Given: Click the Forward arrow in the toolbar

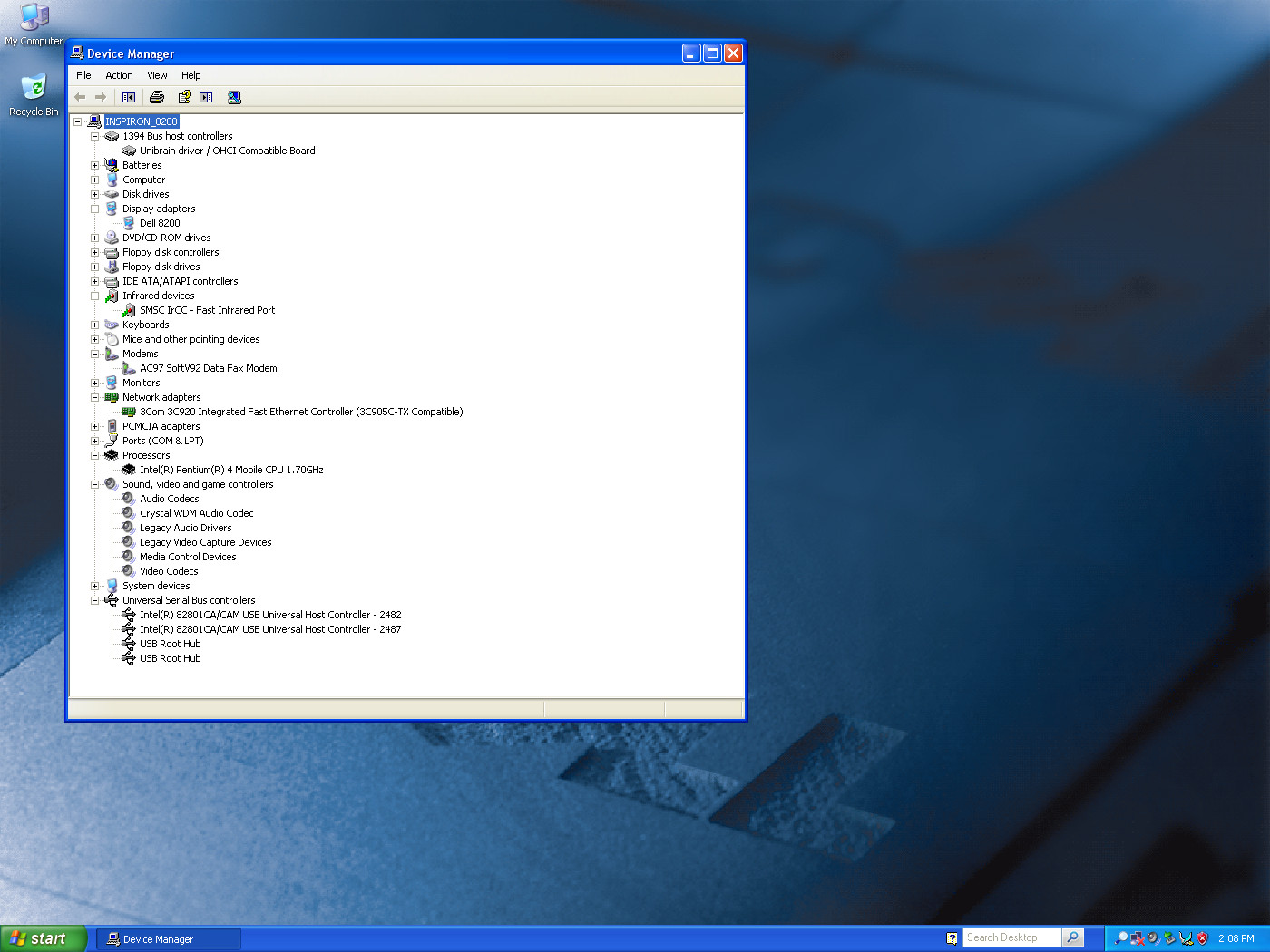Looking at the screenshot, I should point(101,97).
